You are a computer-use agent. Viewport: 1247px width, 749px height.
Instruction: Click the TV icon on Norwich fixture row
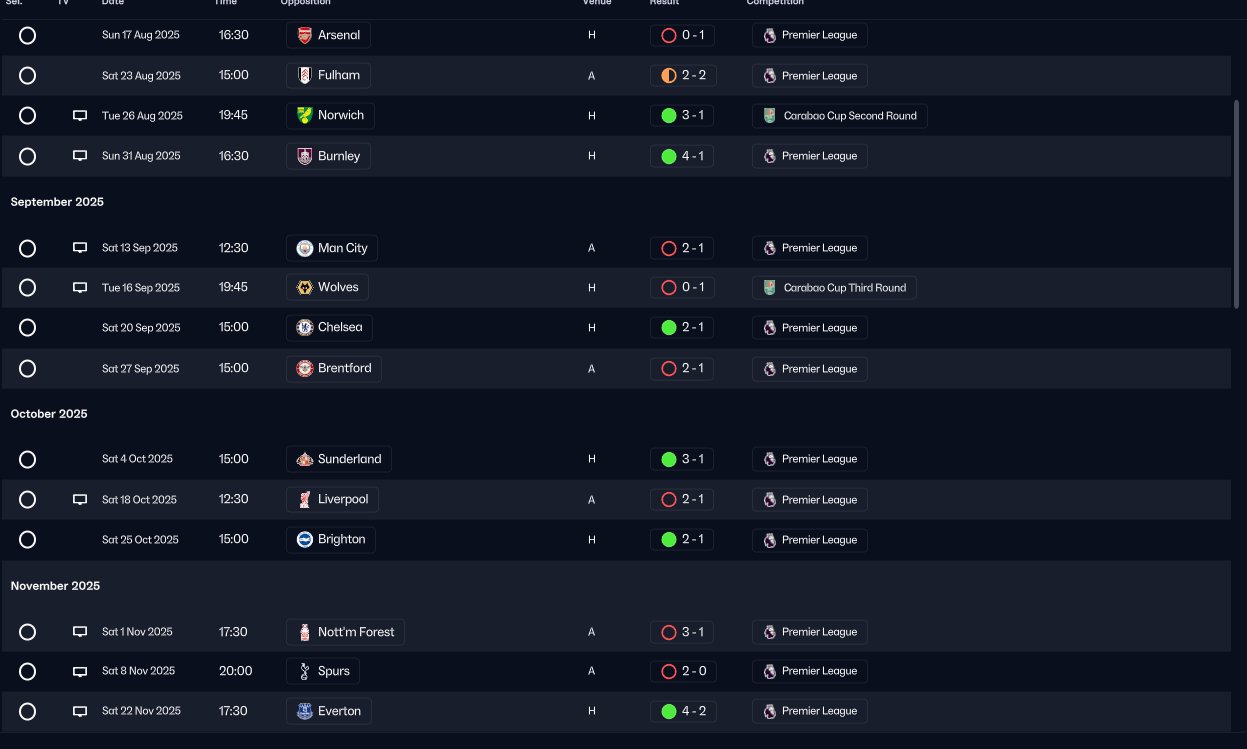pos(80,116)
